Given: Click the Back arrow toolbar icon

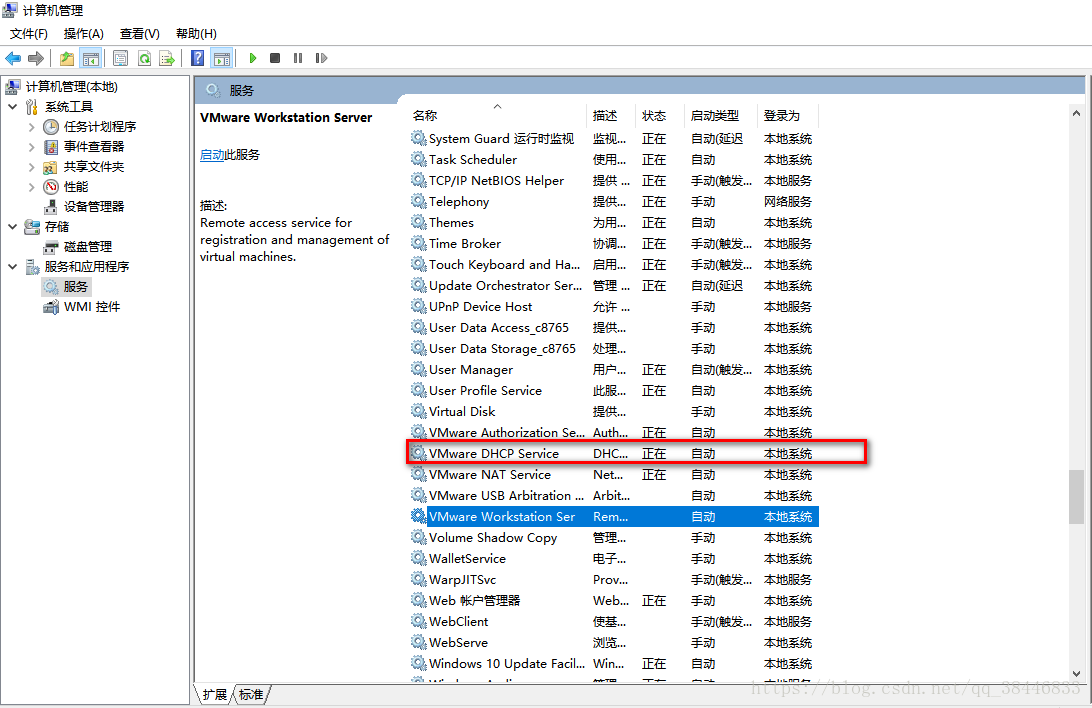Looking at the screenshot, I should 13,58.
